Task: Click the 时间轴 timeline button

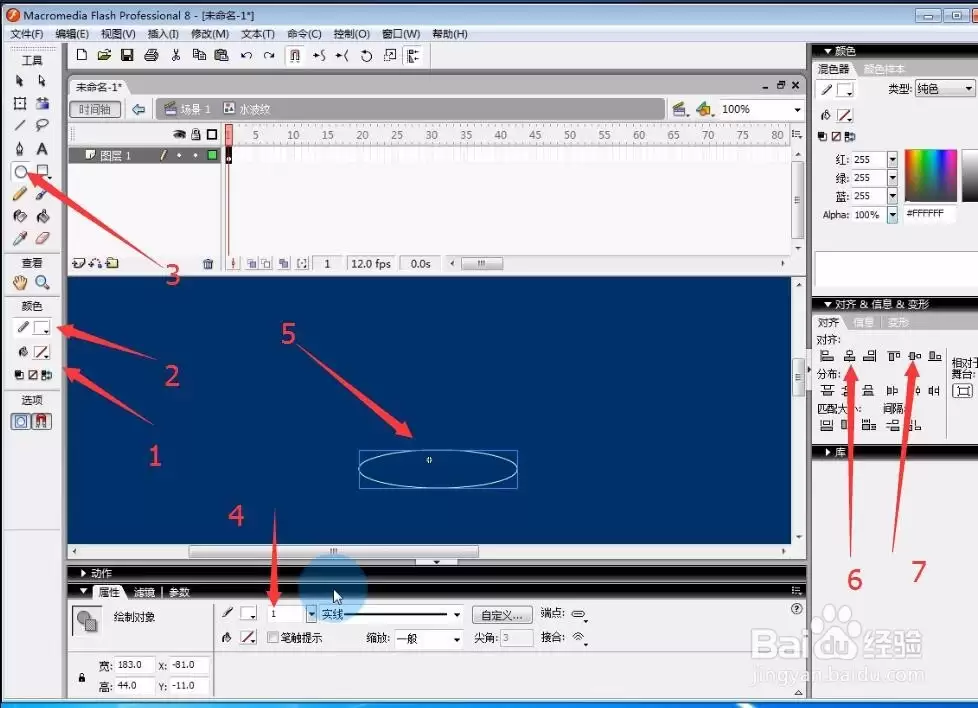Action: click(95, 109)
